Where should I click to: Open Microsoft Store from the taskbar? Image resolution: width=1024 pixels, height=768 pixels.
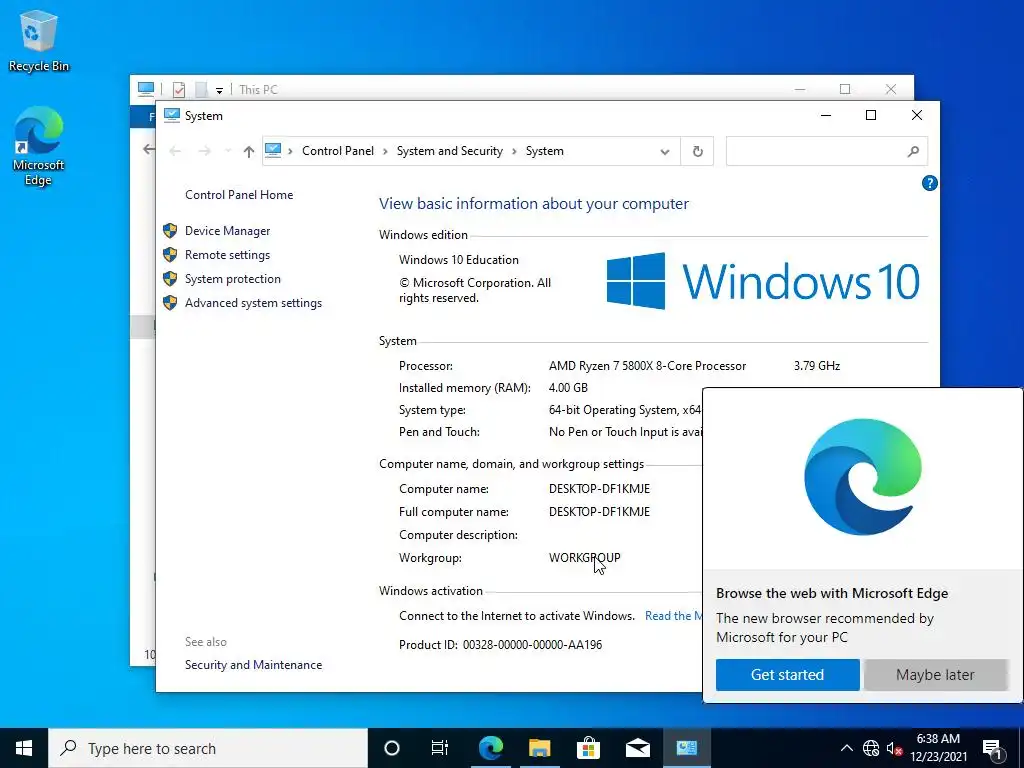(x=588, y=748)
